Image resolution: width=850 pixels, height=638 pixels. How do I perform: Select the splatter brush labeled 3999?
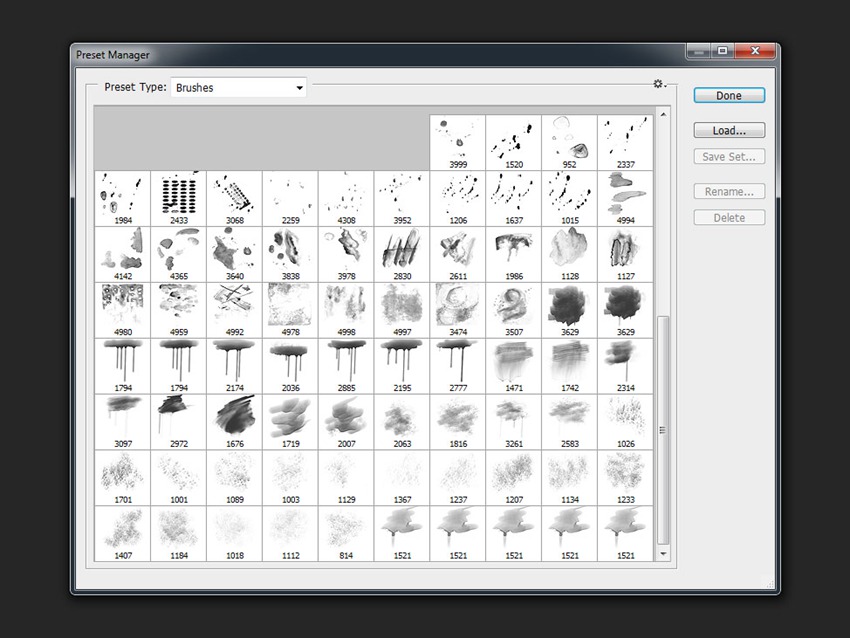457,141
